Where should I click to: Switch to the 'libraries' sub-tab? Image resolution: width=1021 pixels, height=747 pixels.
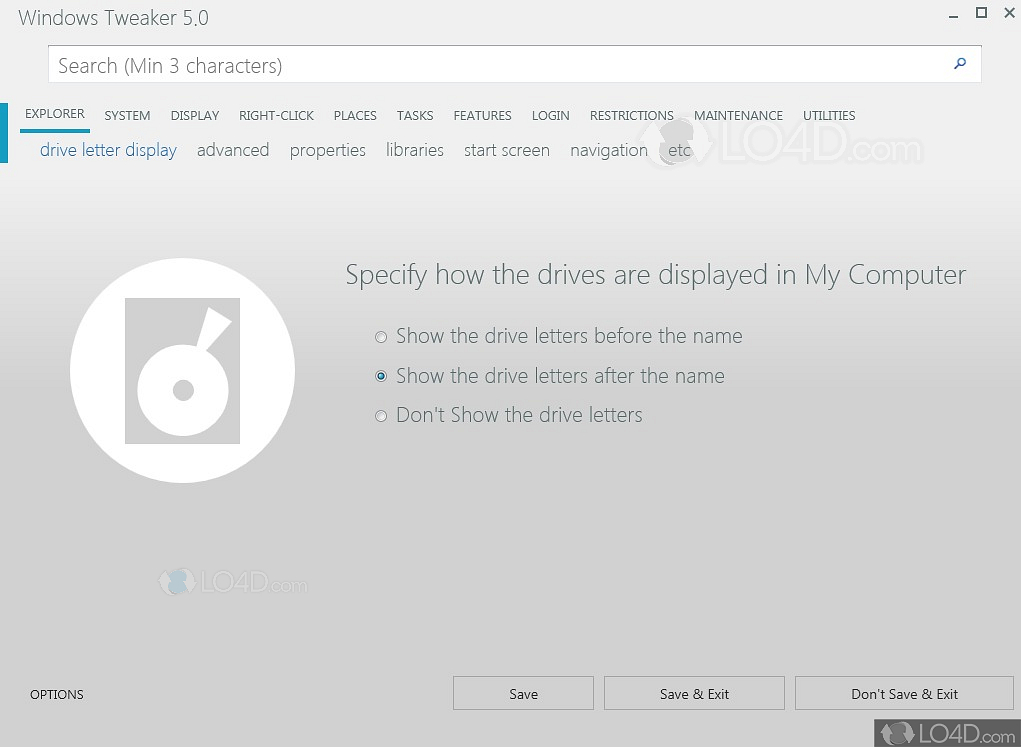tap(414, 150)
